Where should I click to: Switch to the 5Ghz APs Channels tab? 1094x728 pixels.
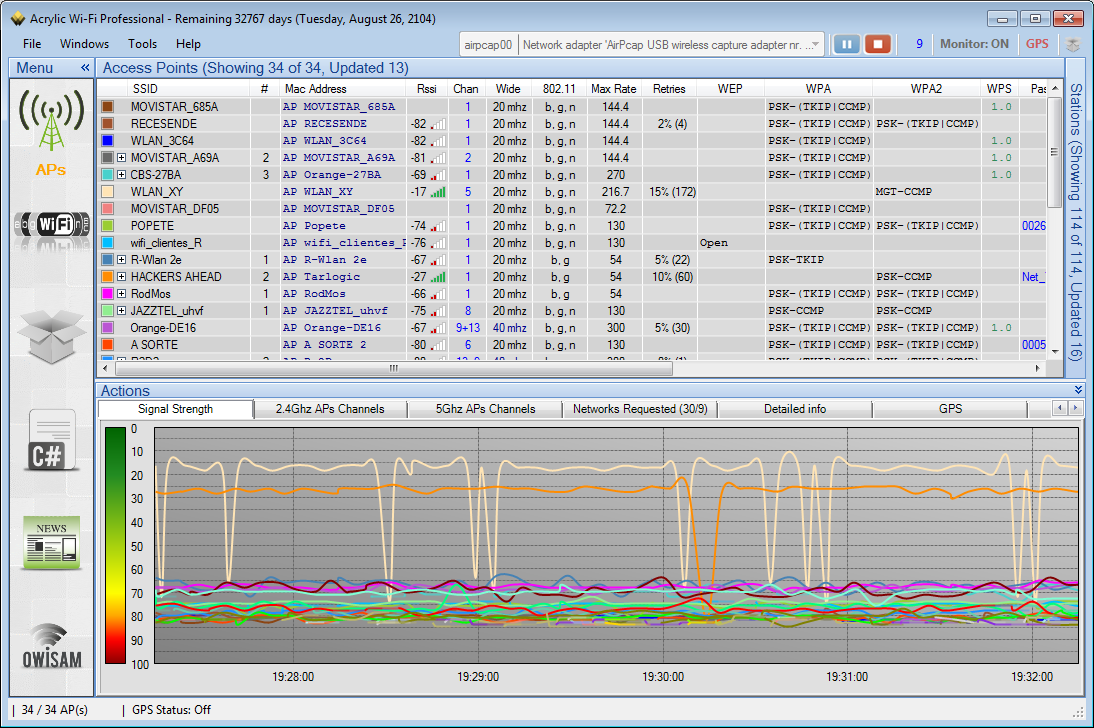tap(486, 409)
